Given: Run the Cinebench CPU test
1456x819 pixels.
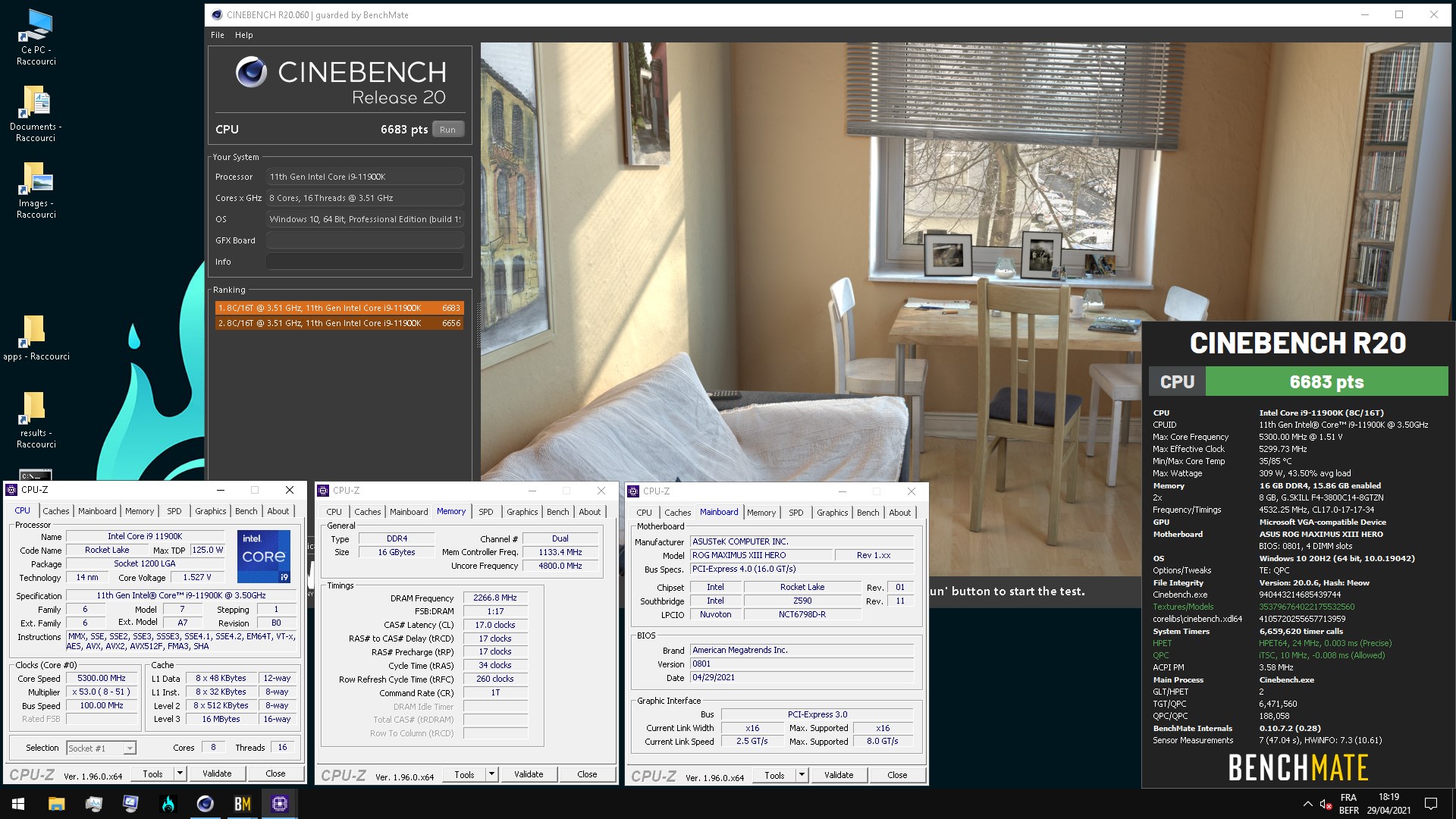Looking at the screenshot, I should 447,130.
